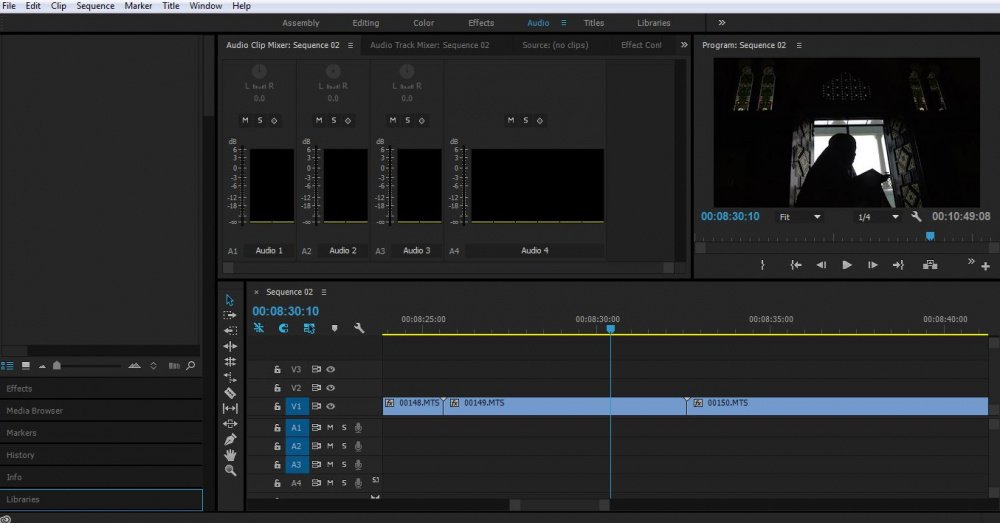Select the Razor tool in timeline toolbar
This screenshot has height=523, width=1000.
(x=230, y=393)
